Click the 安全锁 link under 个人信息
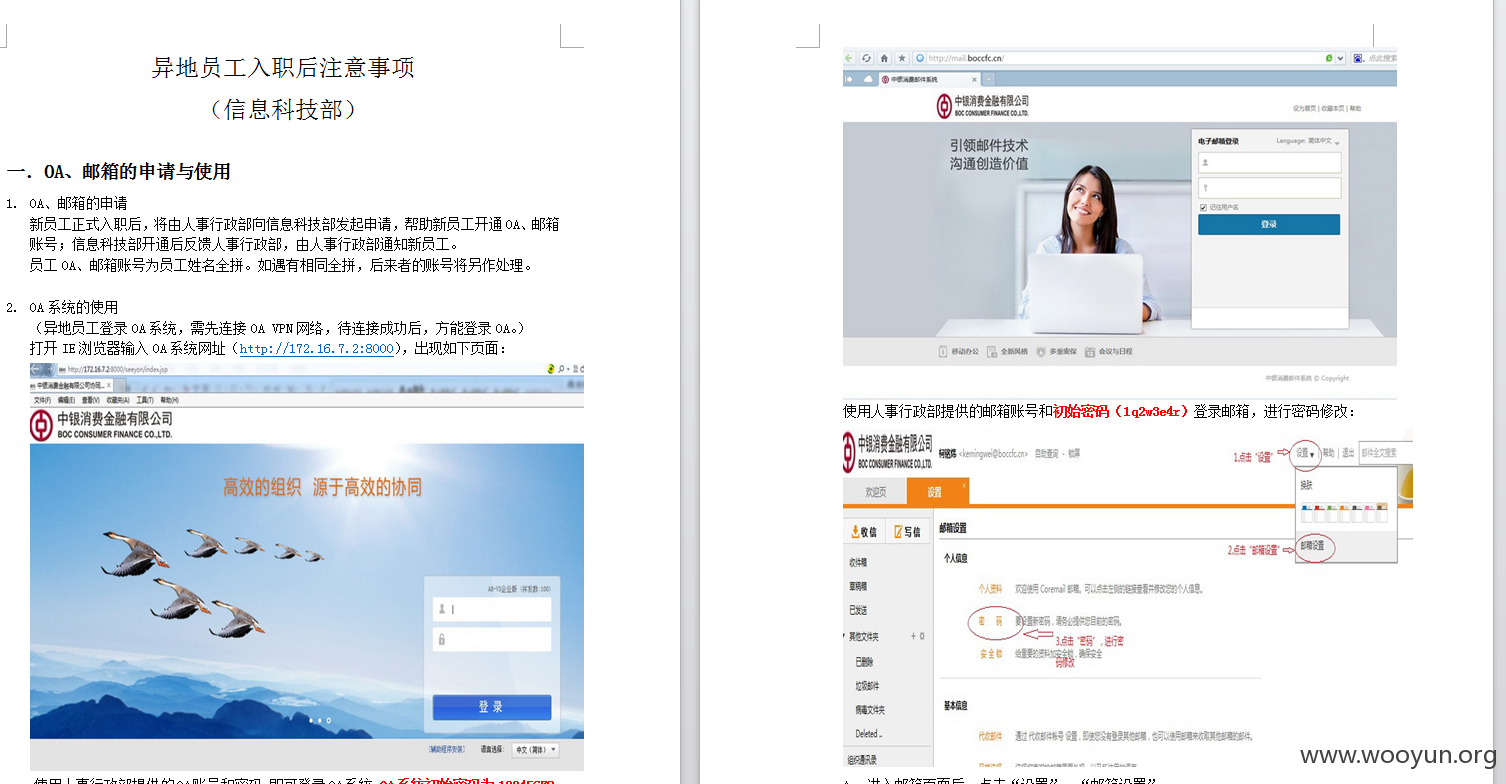Image resolution: width=1506 pixels, height=784 pixels. coord(990,654)
